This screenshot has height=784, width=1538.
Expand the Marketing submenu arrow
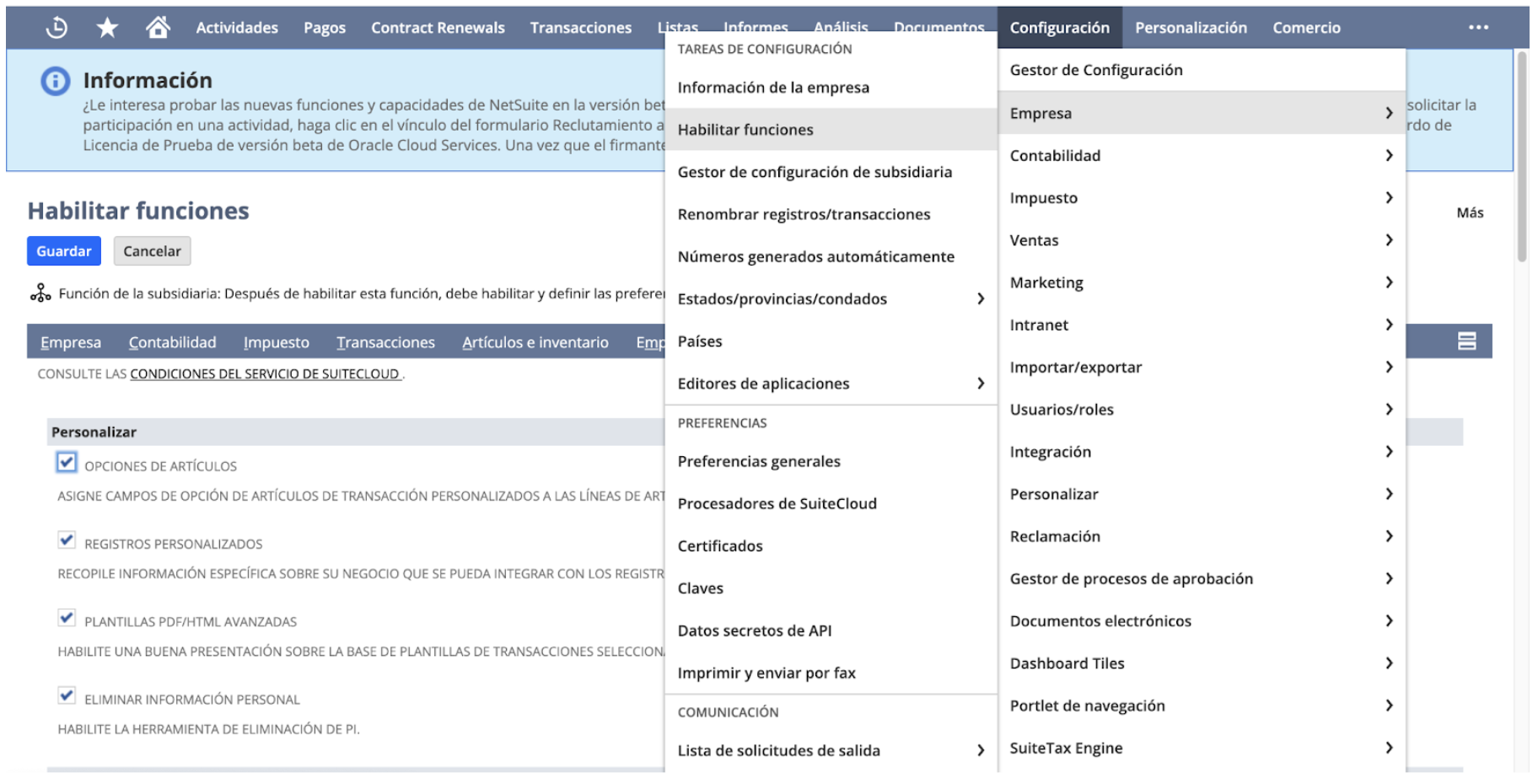pyautogui.click(x=1389, y=282)
